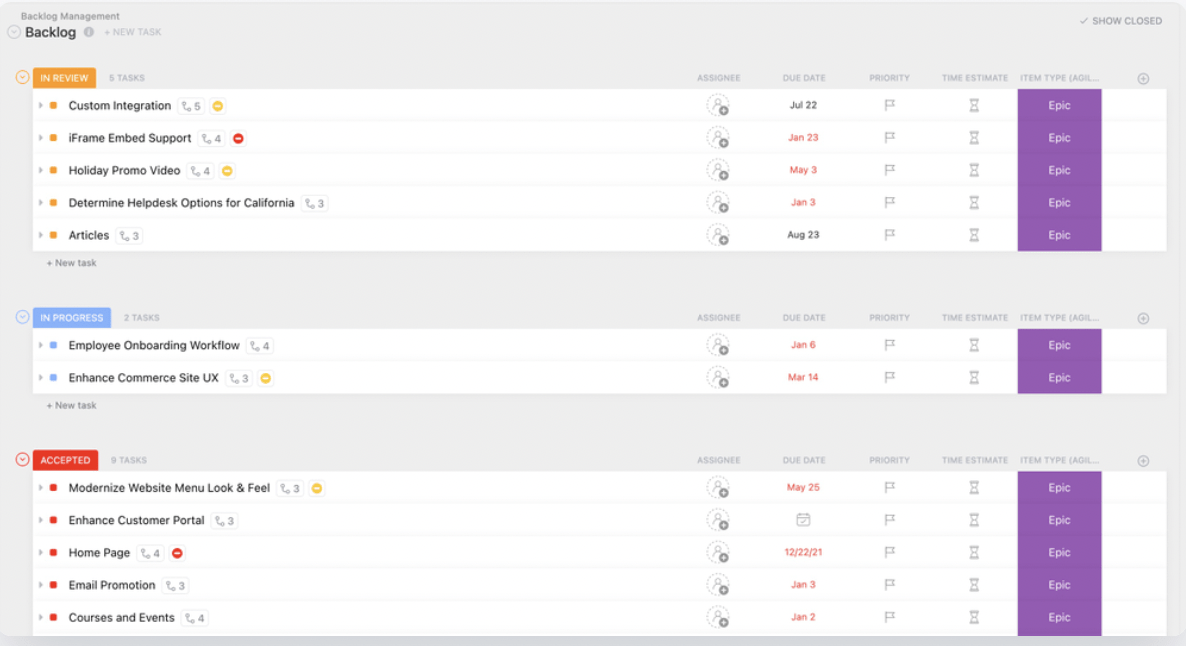Assign user to Determine Helpdesk Options task
1186x646 pixels.
point(718,203)
